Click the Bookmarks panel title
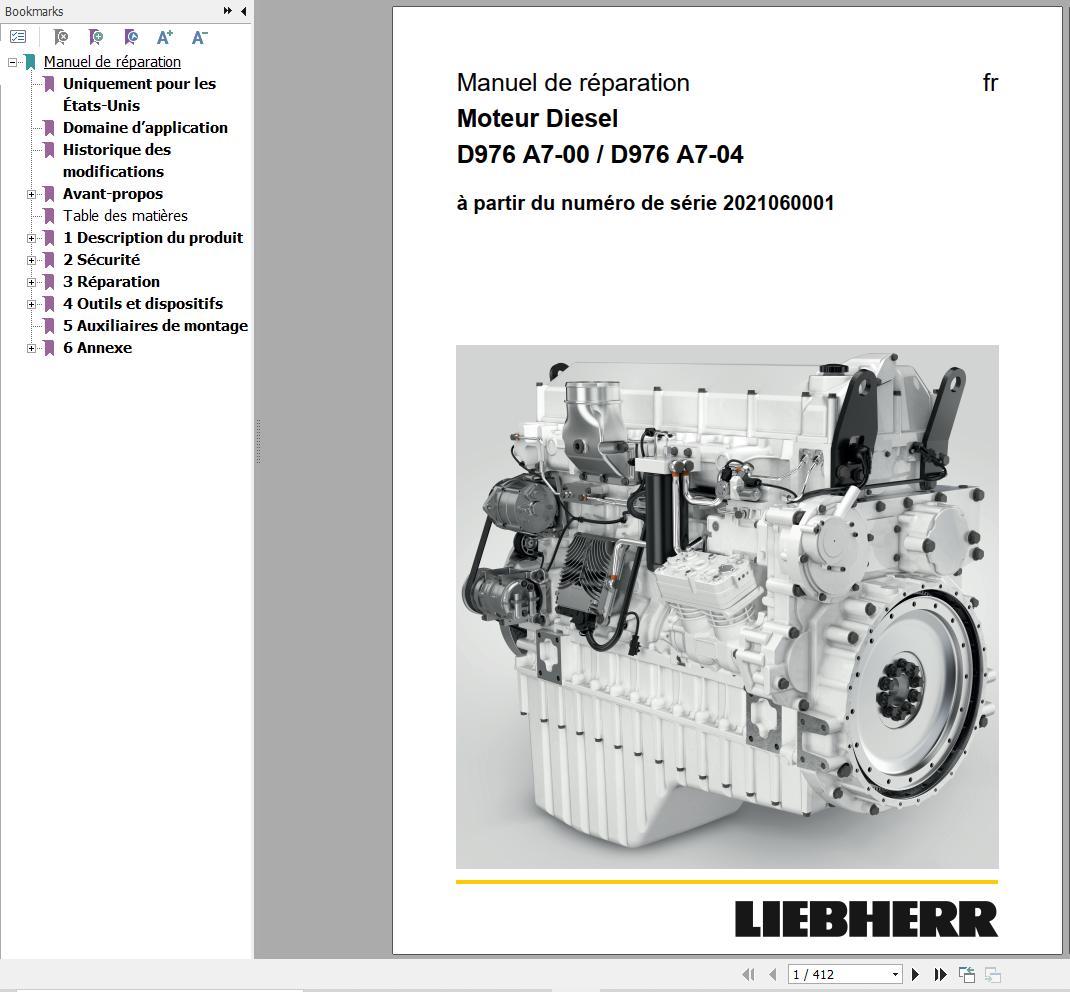1070x992 pixels. [x=33, y=12]
